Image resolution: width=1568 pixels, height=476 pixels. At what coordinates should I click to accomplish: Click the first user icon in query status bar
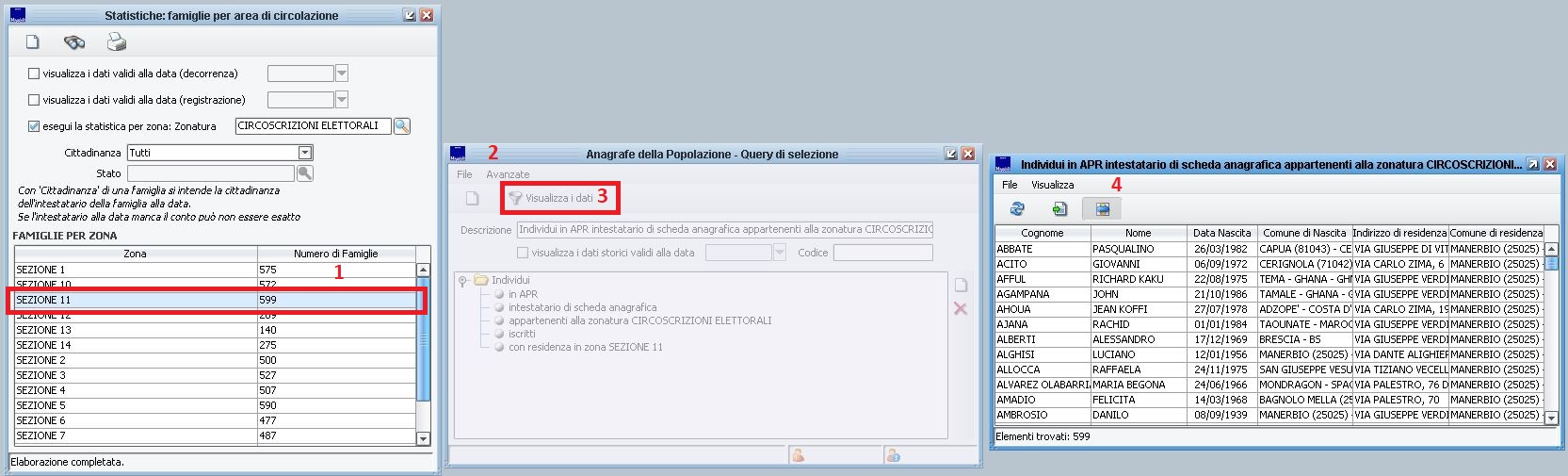pyautogui.click(x=799, y=455)
